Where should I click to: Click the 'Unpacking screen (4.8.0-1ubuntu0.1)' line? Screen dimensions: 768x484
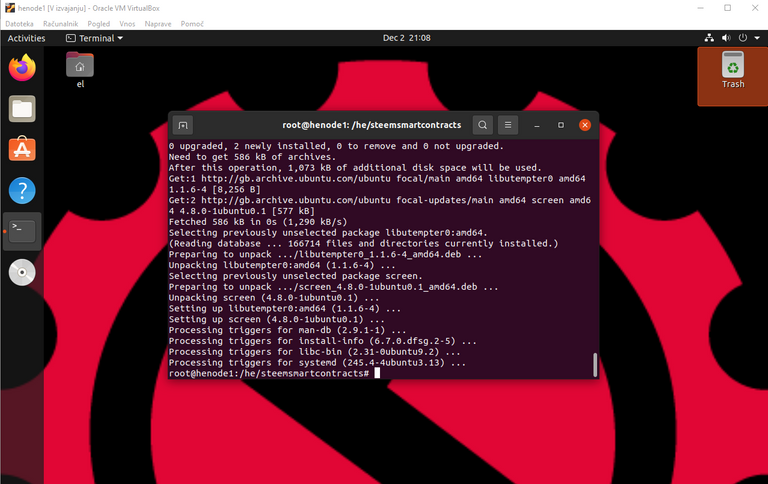coord(274,298)
